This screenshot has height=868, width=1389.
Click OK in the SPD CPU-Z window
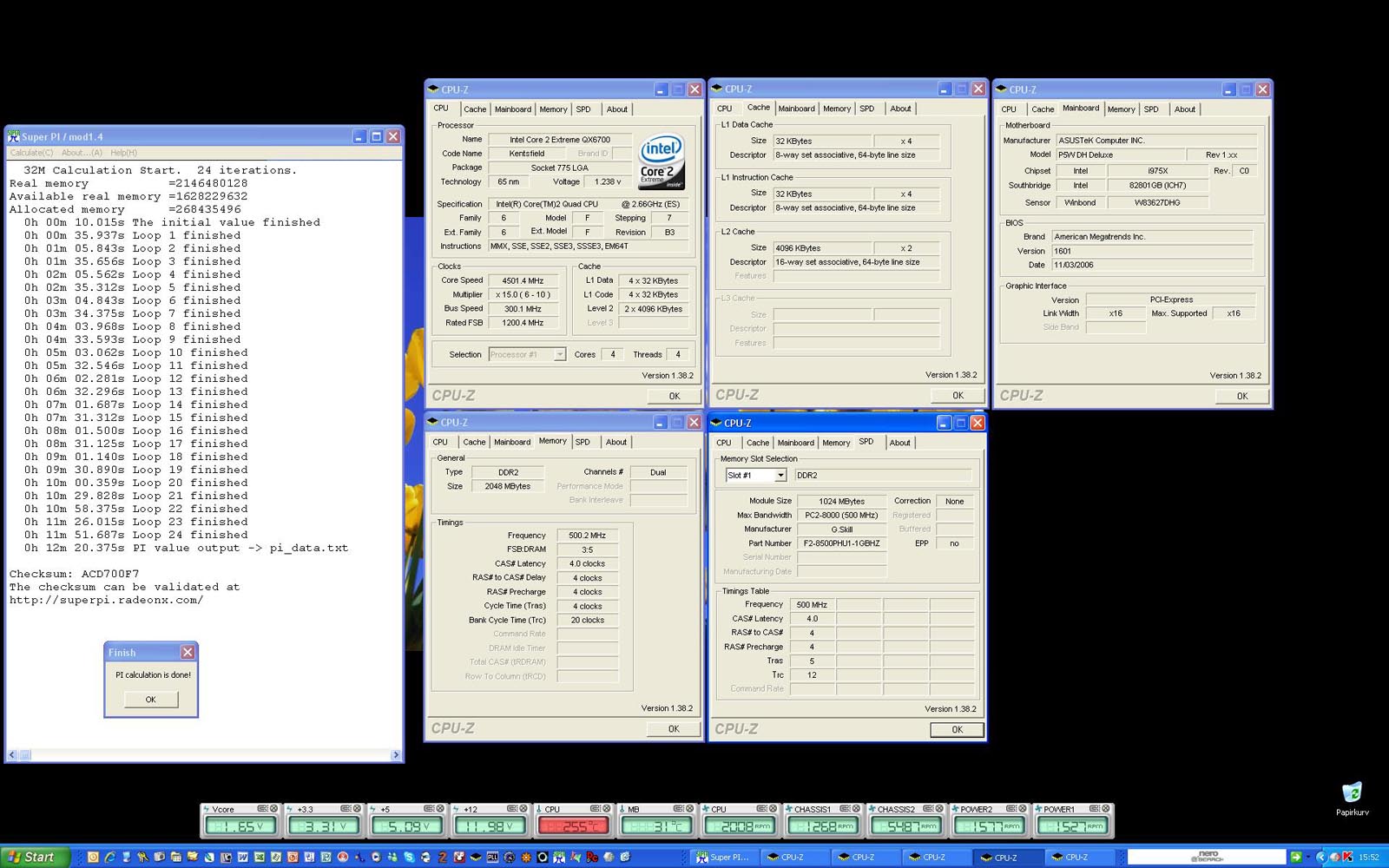(x=958, y=730)
